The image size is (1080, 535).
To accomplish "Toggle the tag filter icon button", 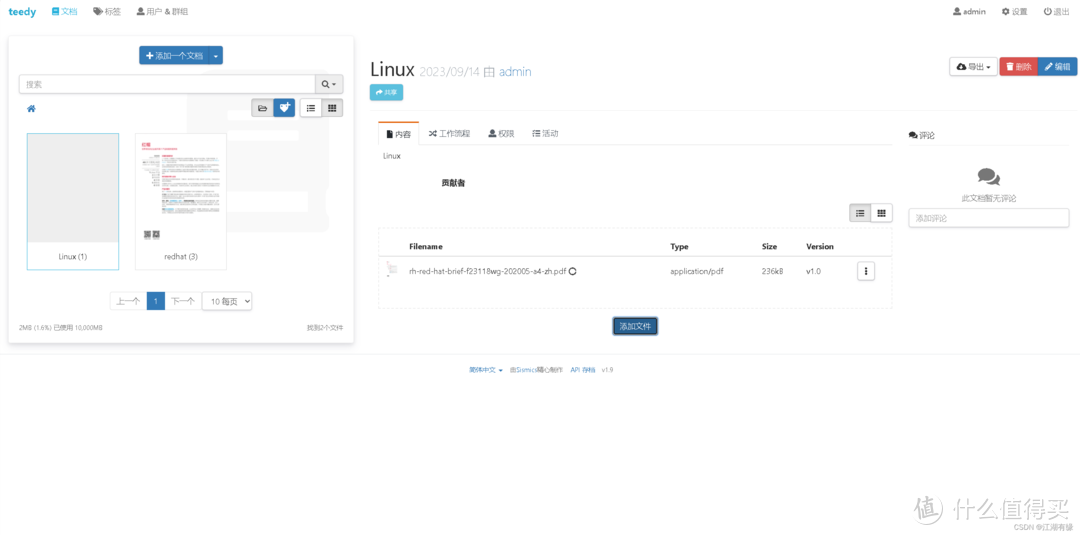I will point(284,108).
